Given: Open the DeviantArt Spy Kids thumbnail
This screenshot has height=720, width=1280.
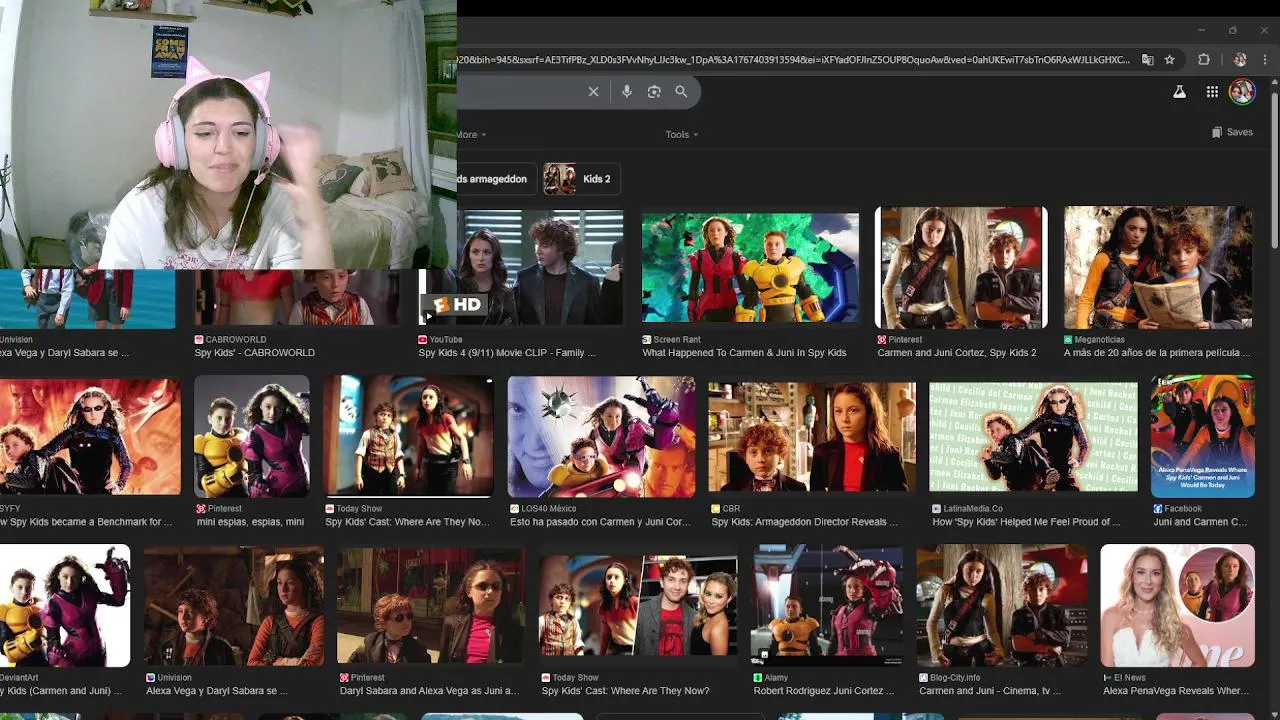Looking at the screenshot, I should (x=65, y=606).
